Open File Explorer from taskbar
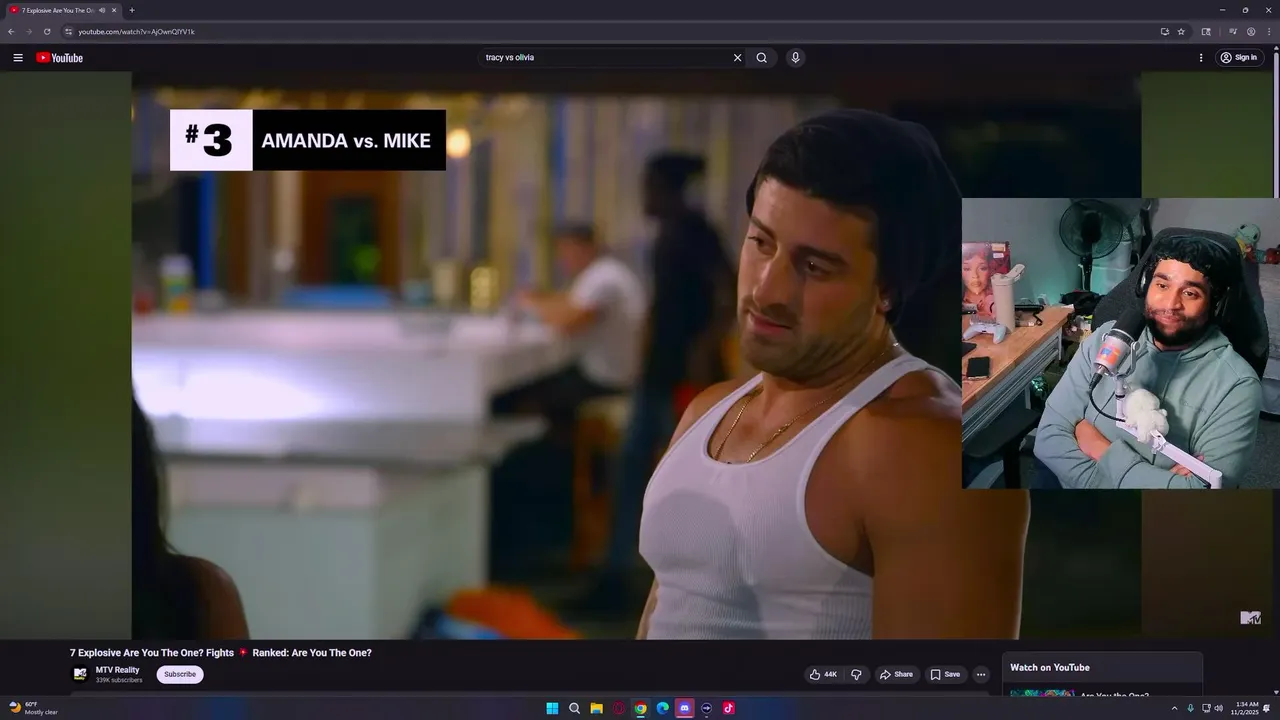 596,708
